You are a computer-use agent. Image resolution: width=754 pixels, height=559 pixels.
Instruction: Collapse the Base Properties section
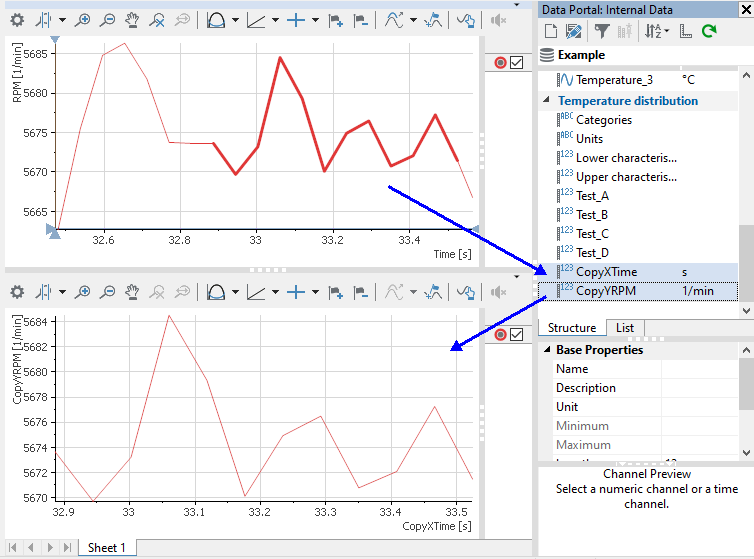click(x=547, y=350)
